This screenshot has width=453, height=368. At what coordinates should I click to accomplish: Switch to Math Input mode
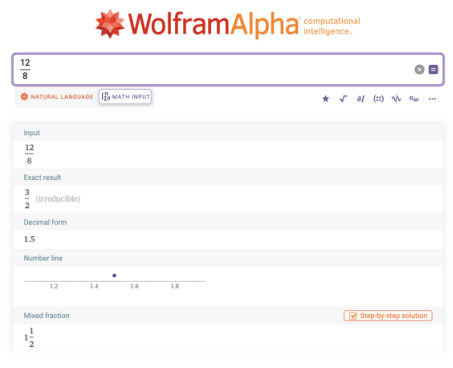[x=125, y=97]
